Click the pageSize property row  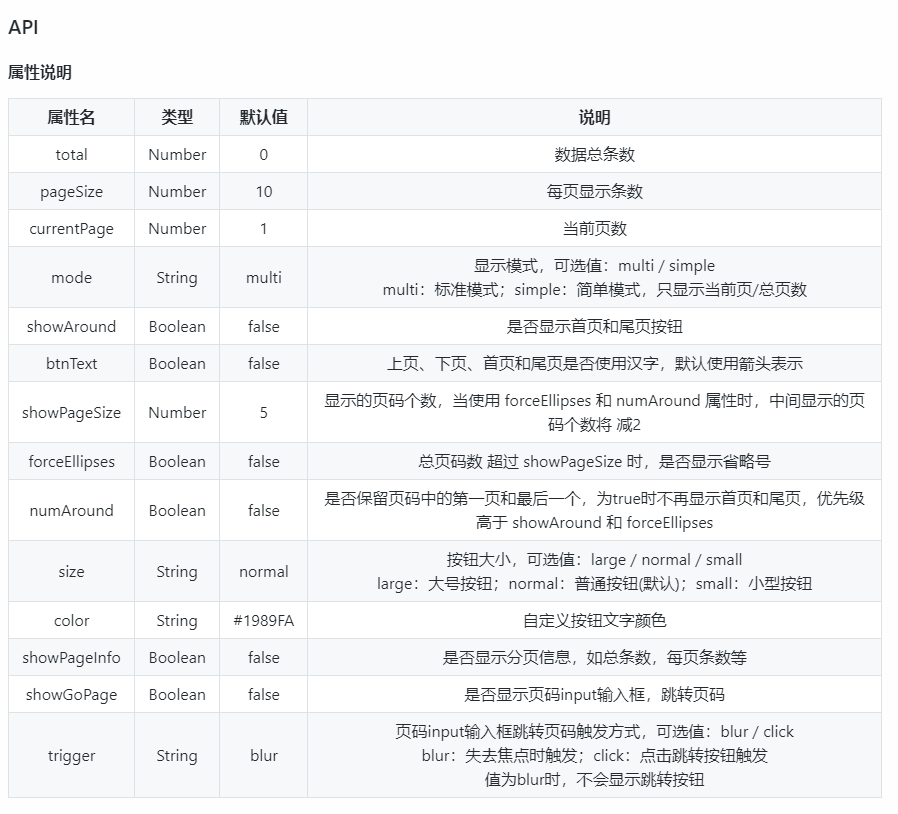[70, 191]
